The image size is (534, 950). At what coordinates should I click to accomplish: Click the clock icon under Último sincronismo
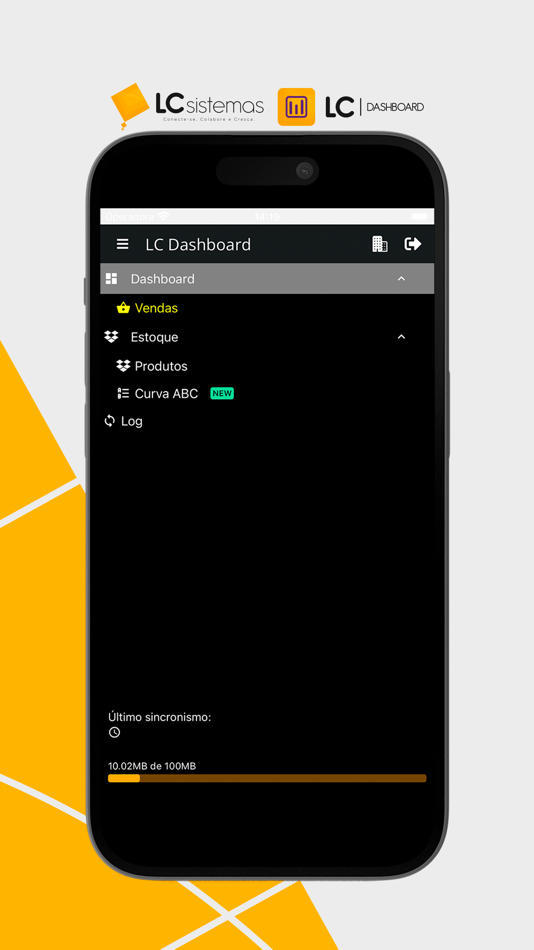(115, 732)
